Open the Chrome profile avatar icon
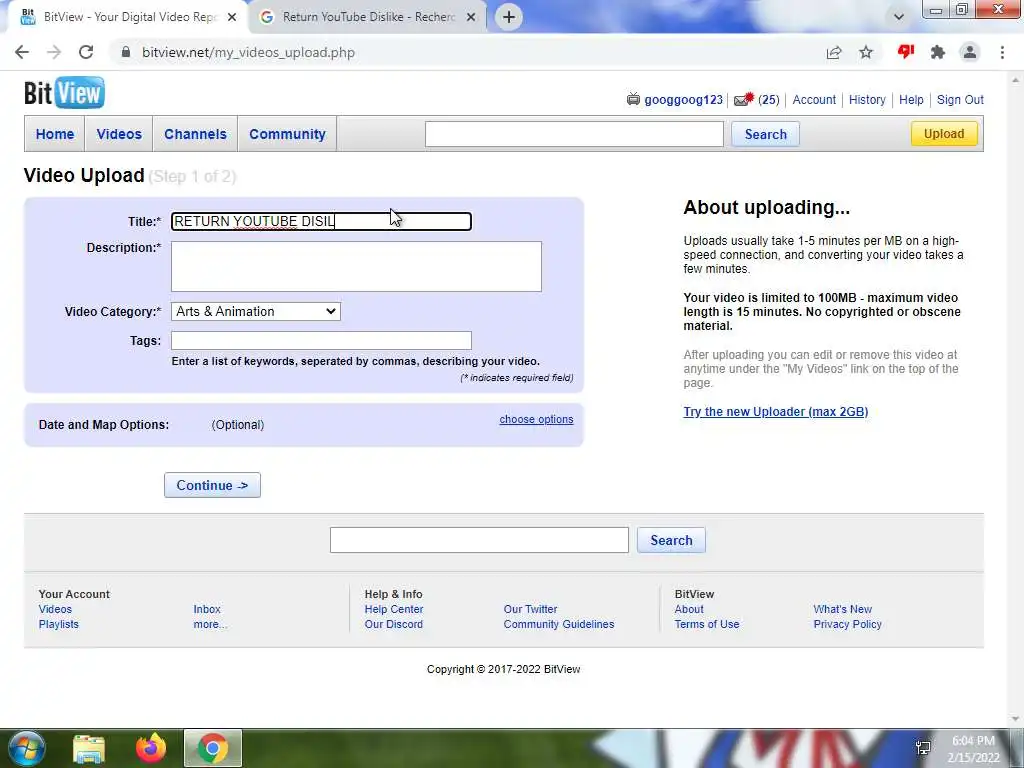Image resolution: width=1024 pixels, height=768 pixels. (x=970, y=52)
